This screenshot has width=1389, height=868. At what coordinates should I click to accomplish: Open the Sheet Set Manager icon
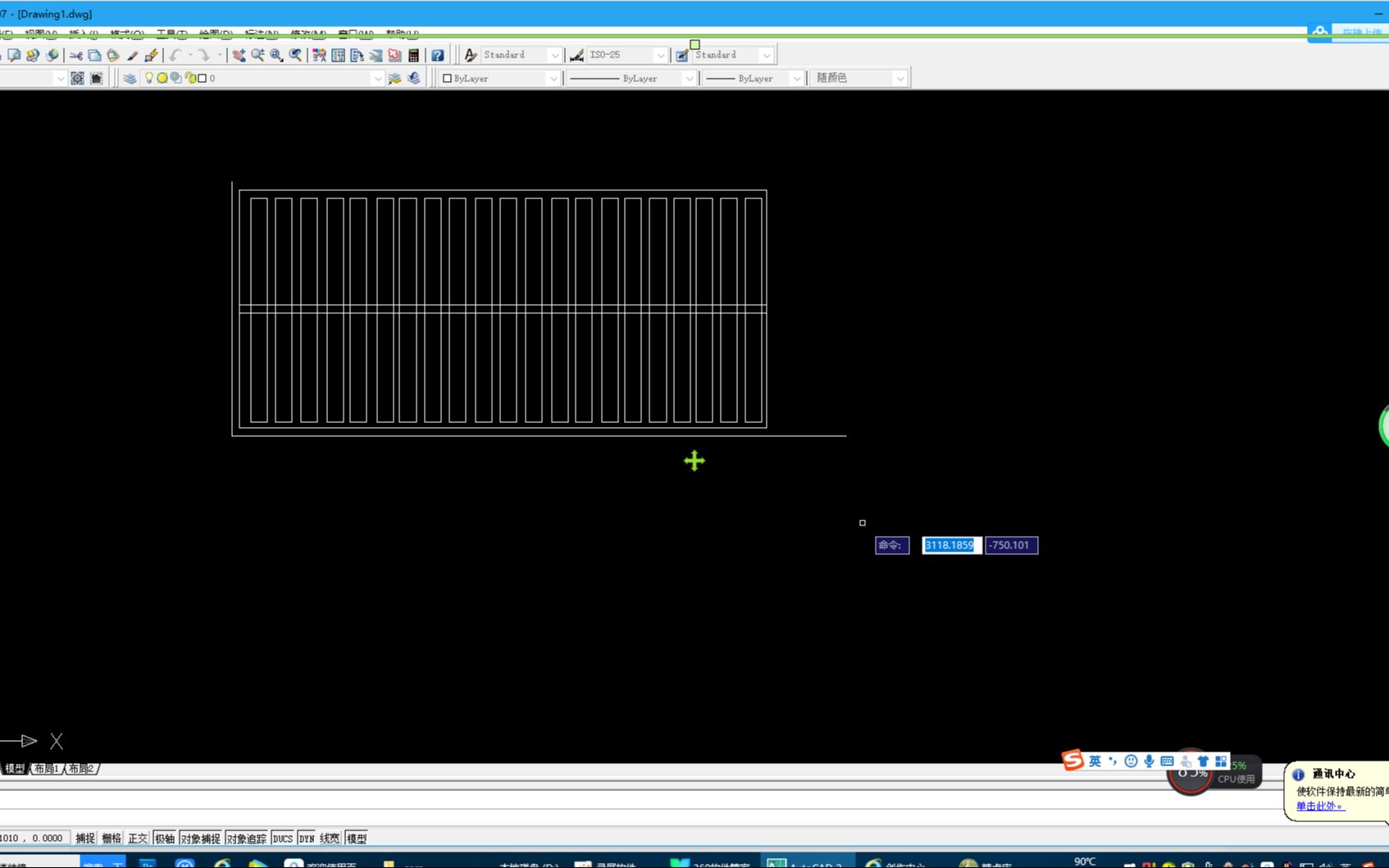tap(376, 55)
